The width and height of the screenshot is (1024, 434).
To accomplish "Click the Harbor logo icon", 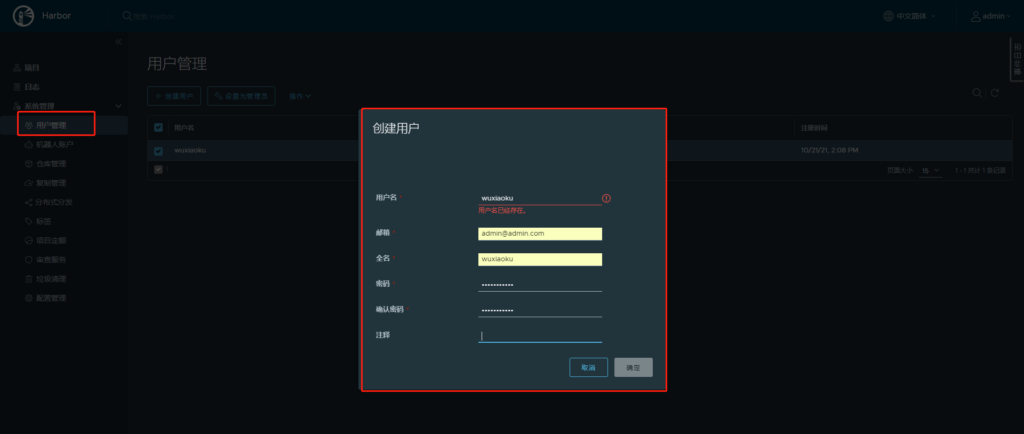I will (x=23, y=16).
